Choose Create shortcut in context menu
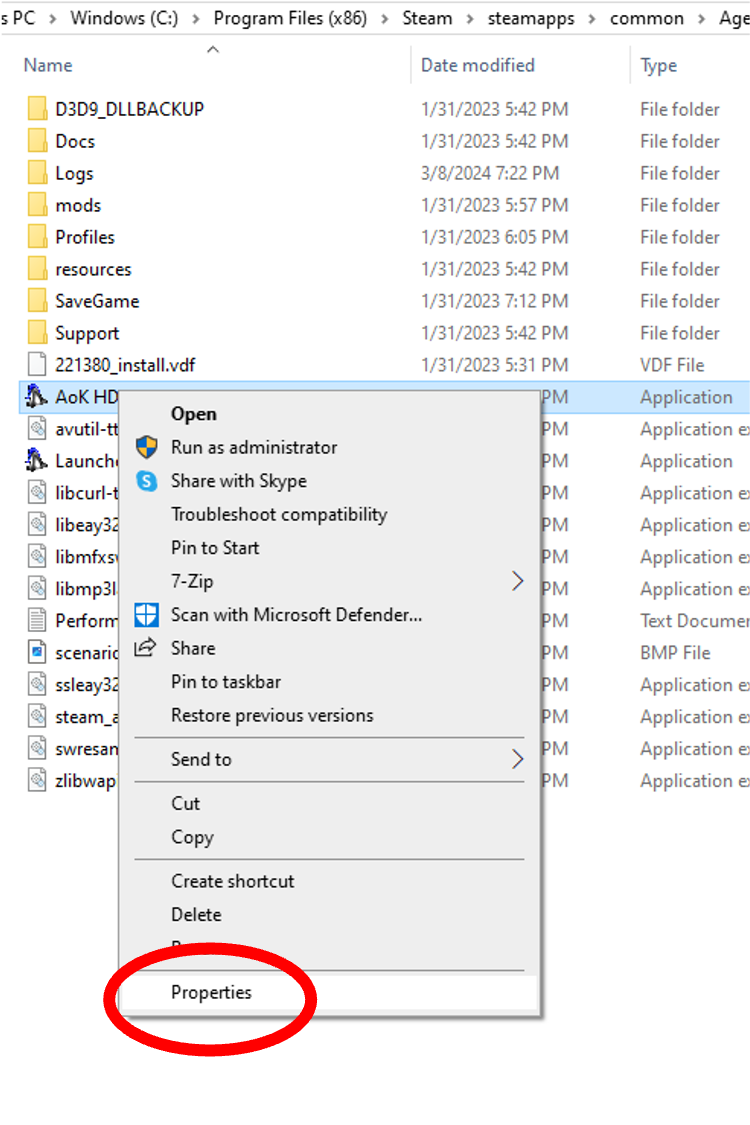 tap(232, 881)
